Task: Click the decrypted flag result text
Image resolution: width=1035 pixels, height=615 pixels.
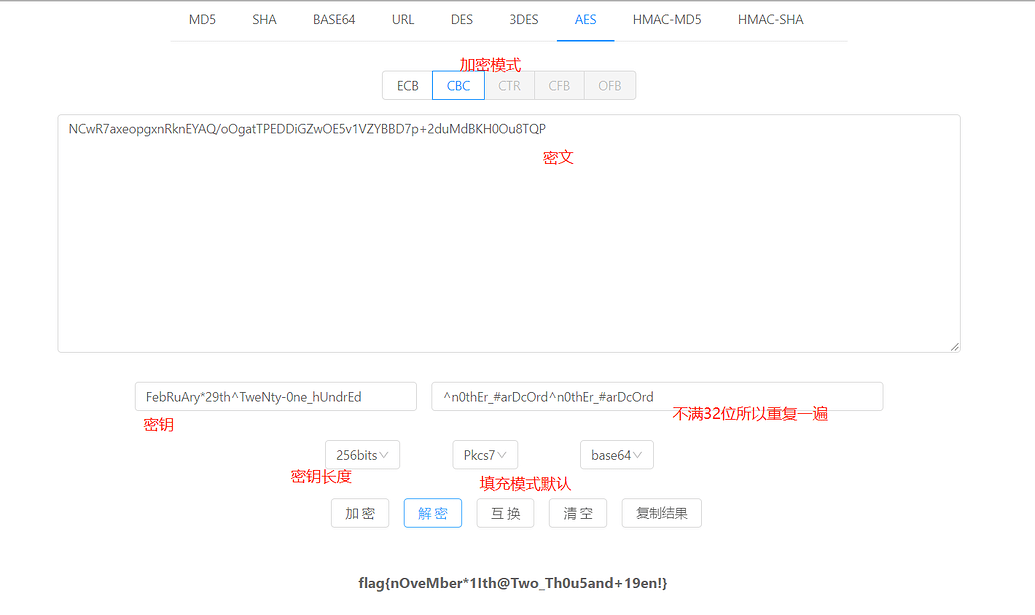Action: point(513,583)
